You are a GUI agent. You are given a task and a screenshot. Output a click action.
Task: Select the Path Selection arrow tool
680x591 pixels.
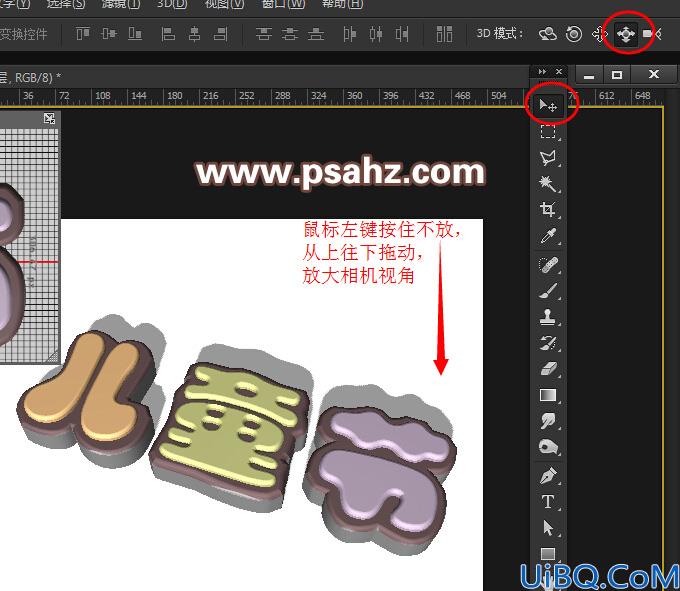548,528
